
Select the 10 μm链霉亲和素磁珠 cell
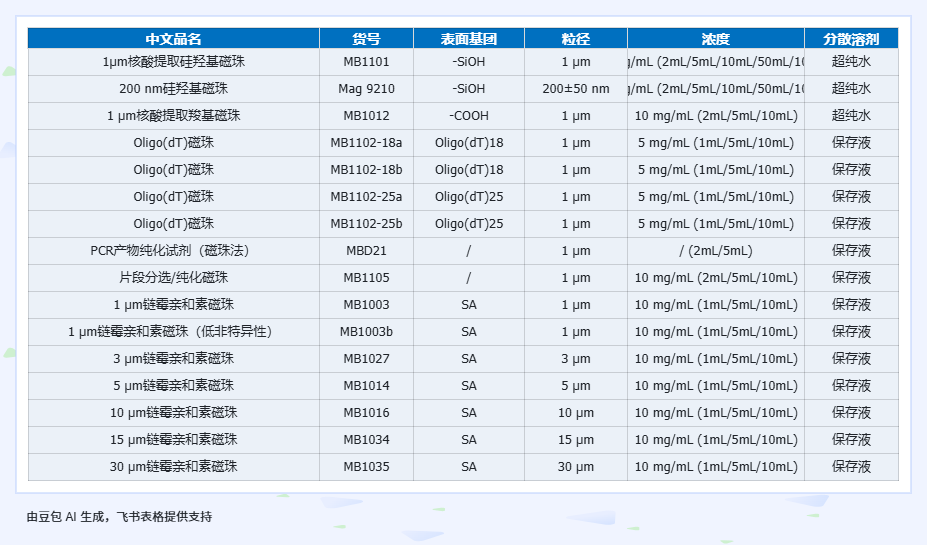point(173,413)
